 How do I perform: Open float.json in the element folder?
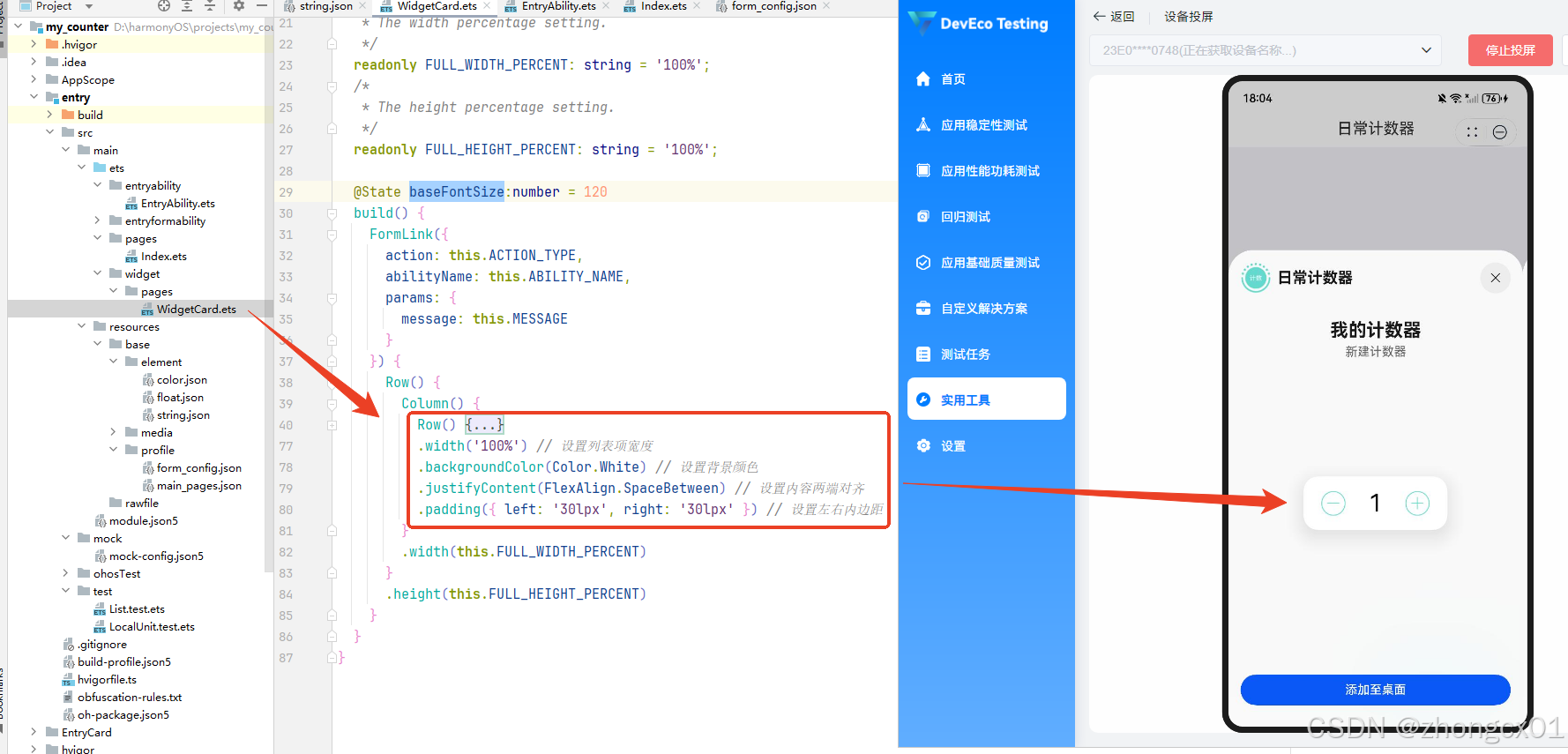click(180, 398)
